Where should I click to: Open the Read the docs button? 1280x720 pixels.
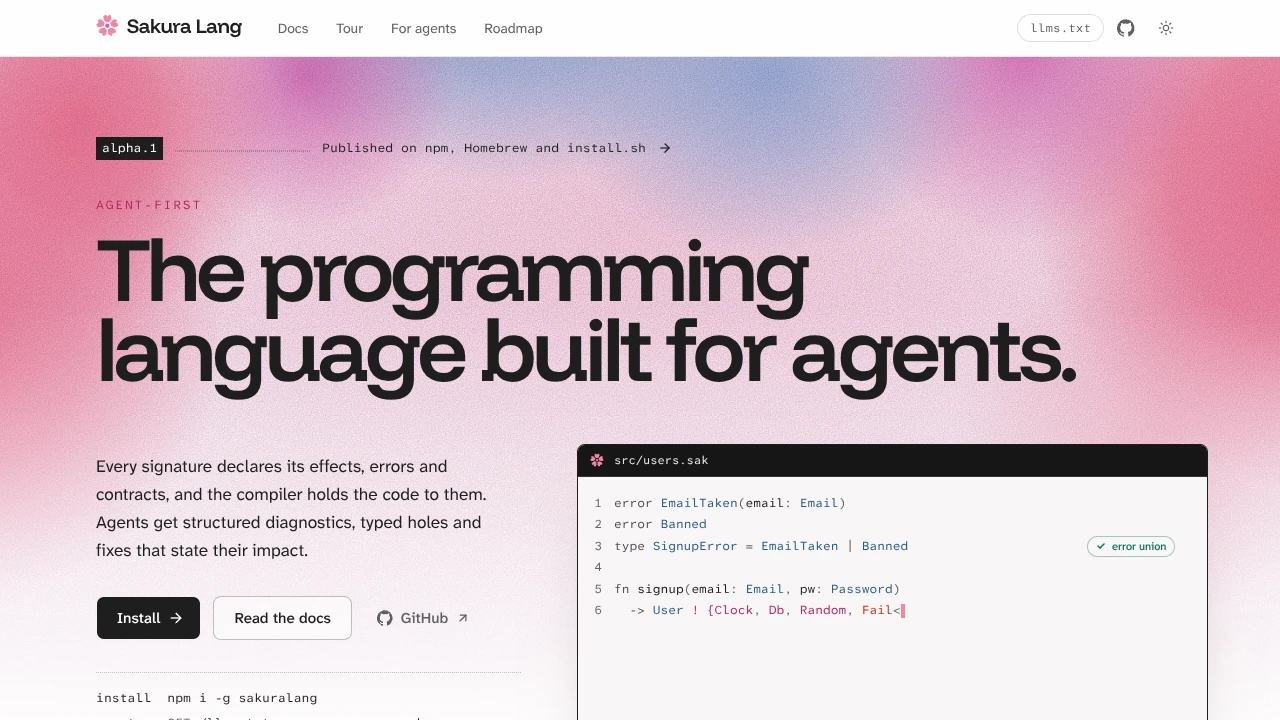click(x=282, y=618)
